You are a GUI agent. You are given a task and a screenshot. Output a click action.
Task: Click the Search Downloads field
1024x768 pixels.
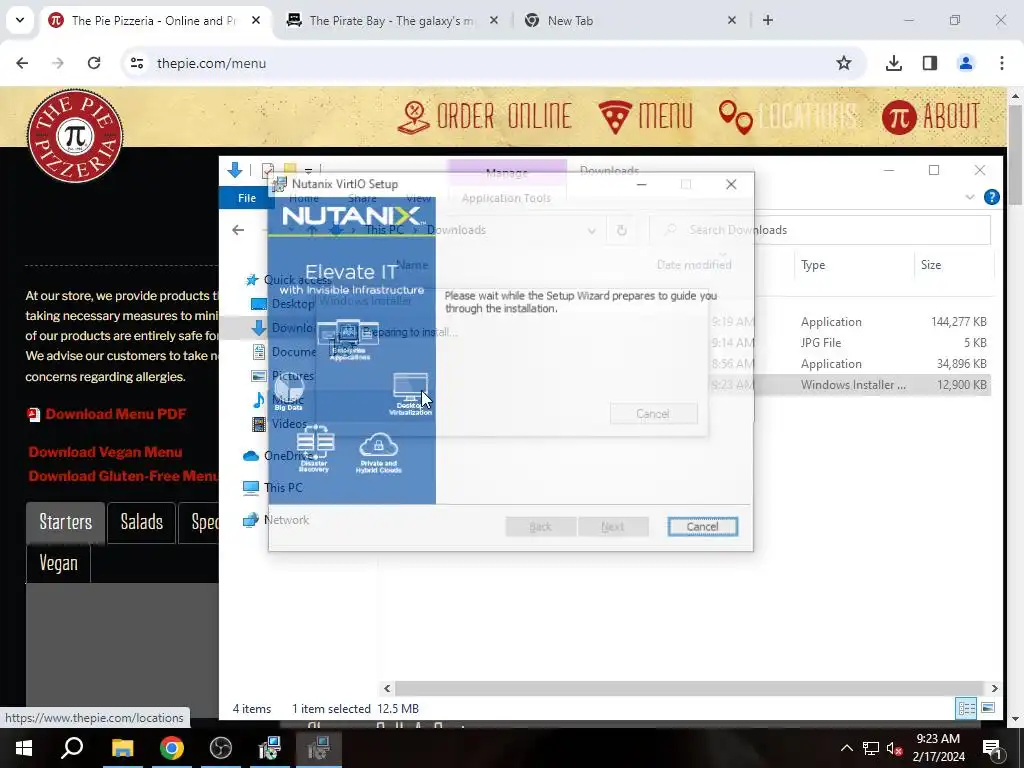[x=820, y=230]
